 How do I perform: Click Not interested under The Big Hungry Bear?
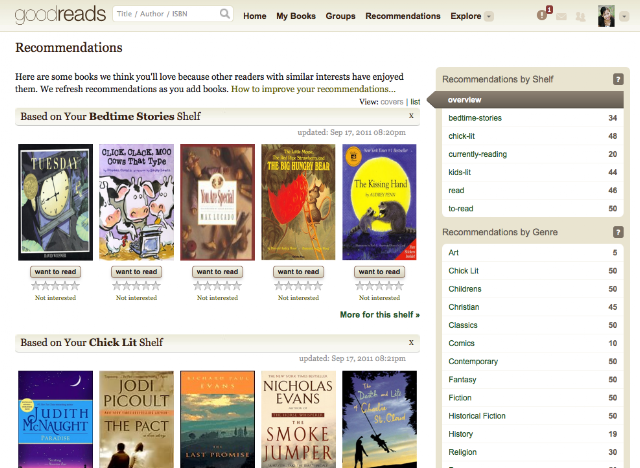tap(298, 298)
